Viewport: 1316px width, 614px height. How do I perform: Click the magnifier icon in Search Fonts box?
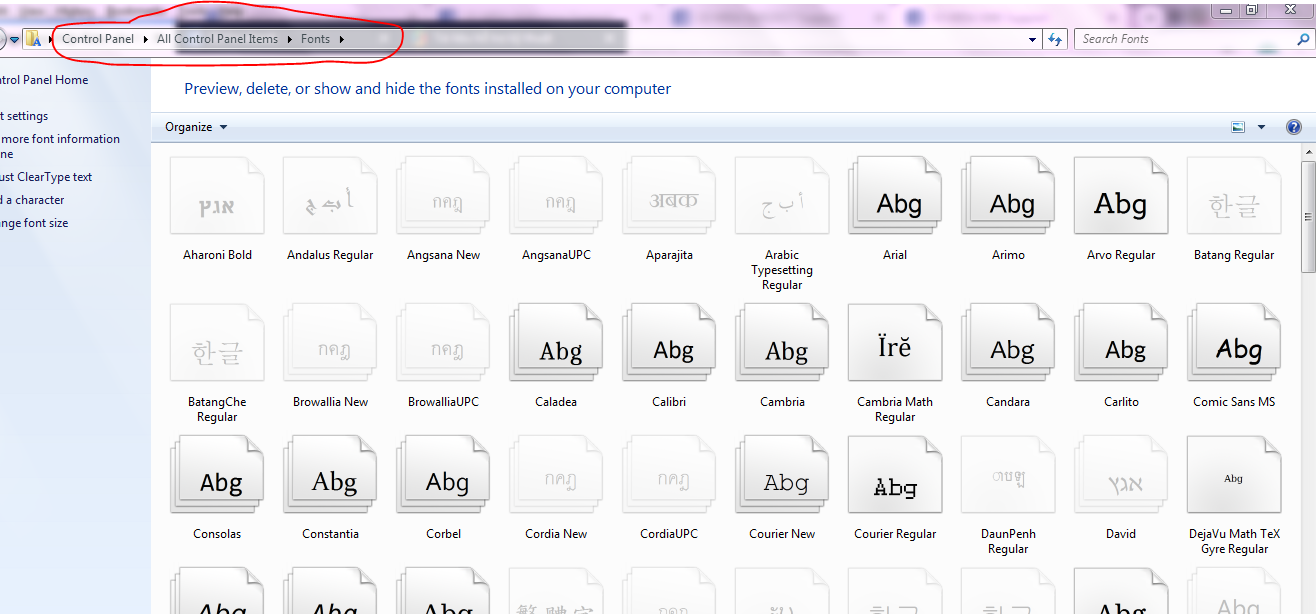[1302, 39]
